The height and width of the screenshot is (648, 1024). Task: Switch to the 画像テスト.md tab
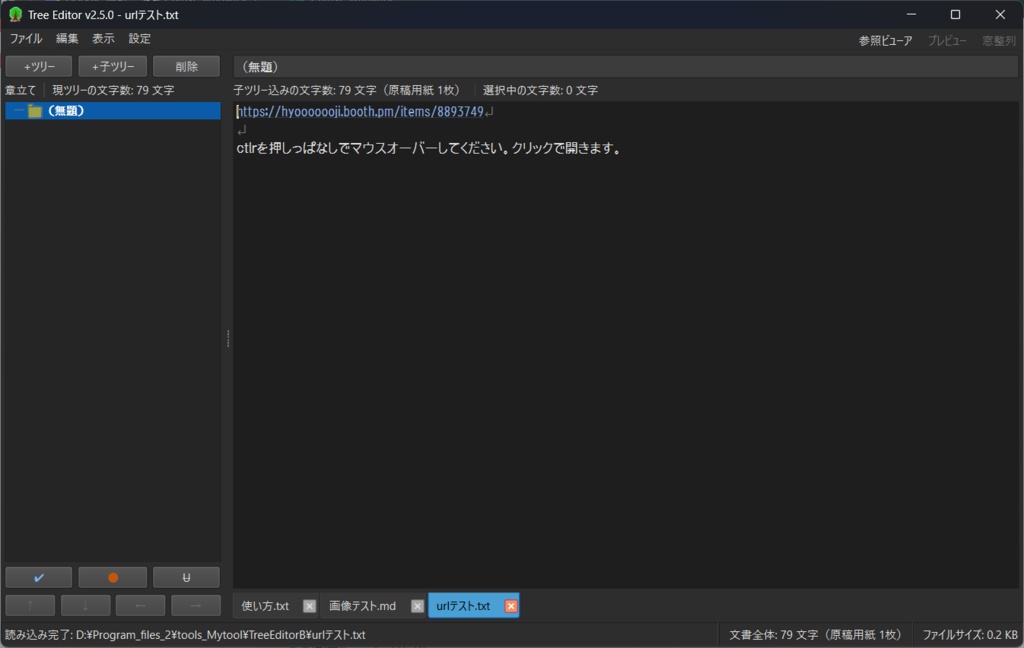pyautogui.click(x=362, y=606)
